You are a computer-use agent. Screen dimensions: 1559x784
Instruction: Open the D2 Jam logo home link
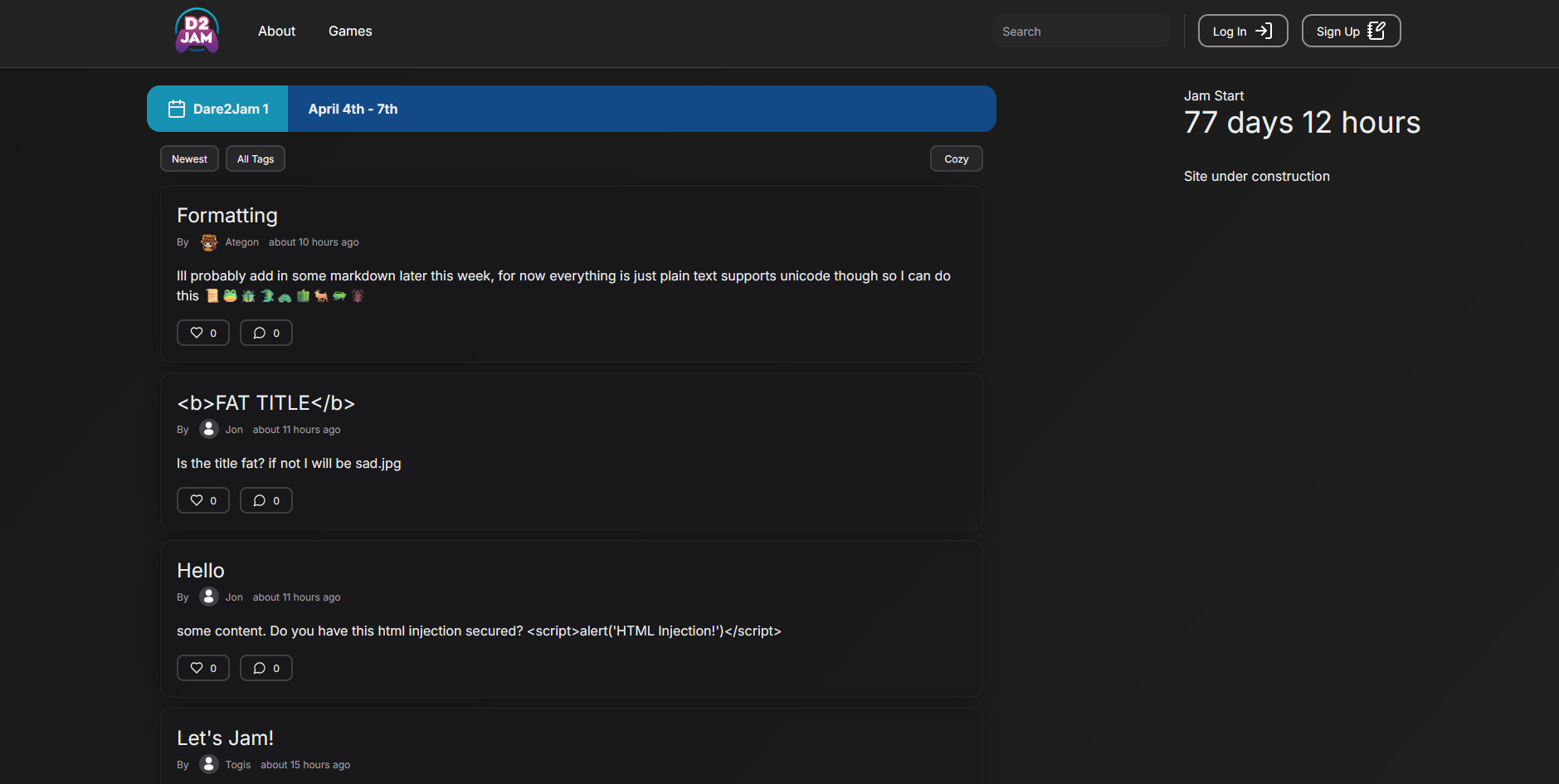pyautogui.click(x=197, y=31)
